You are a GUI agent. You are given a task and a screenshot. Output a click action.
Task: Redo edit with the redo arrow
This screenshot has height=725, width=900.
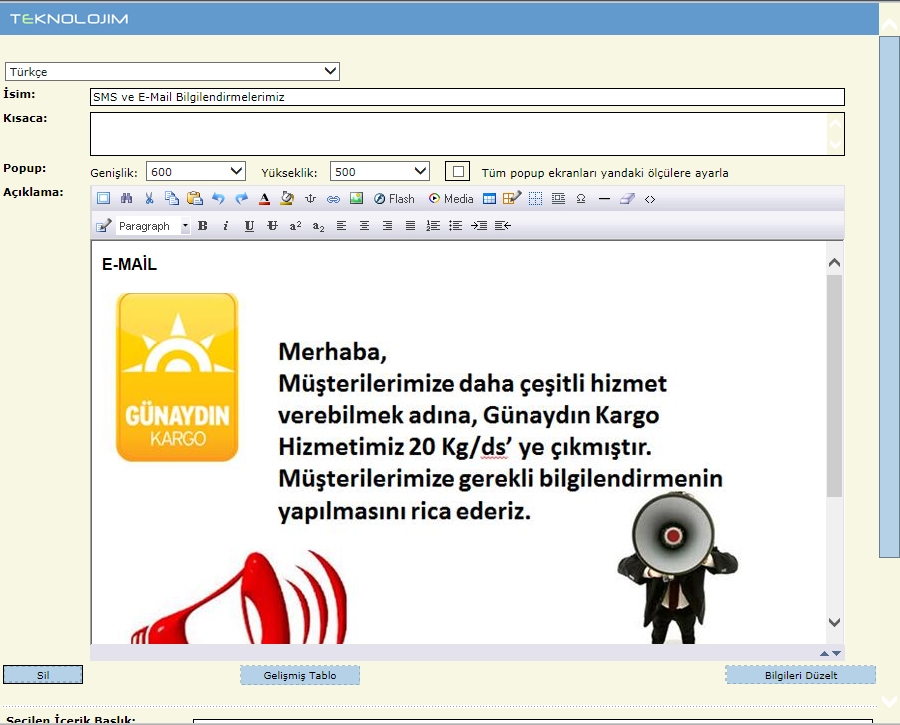coord(242,199)
